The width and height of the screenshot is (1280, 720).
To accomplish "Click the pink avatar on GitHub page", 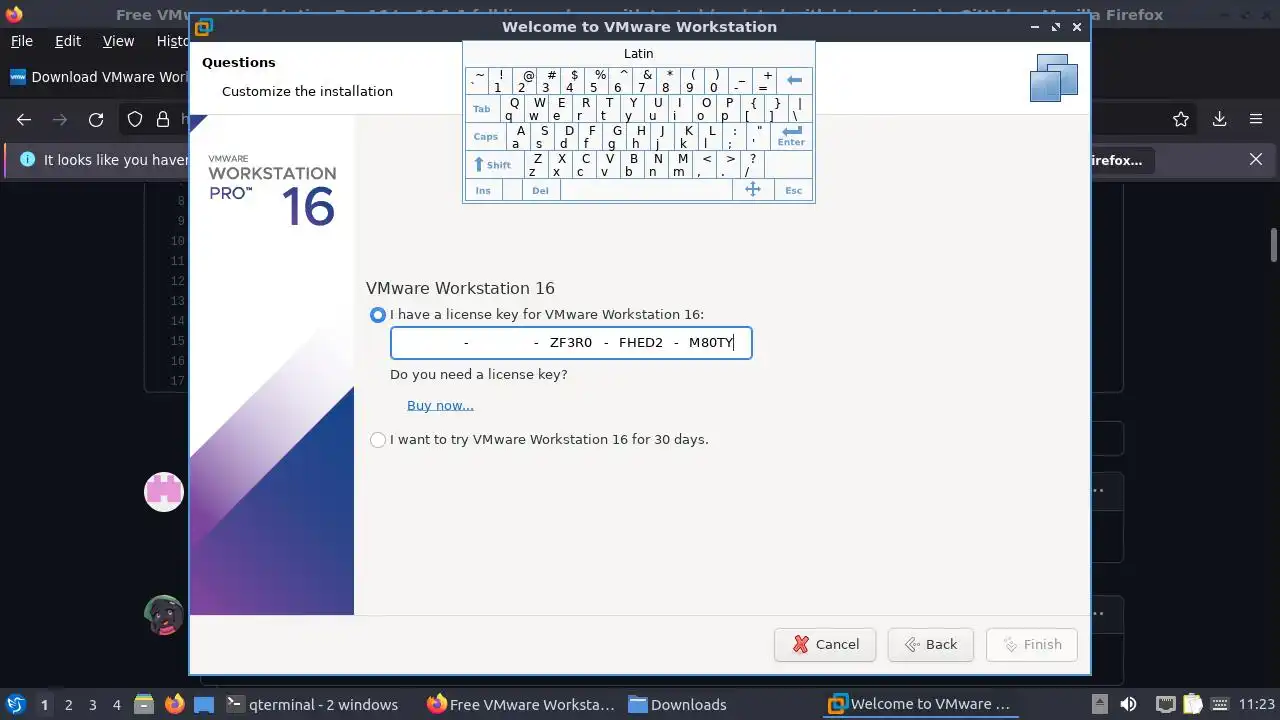I will click(164, 492).
